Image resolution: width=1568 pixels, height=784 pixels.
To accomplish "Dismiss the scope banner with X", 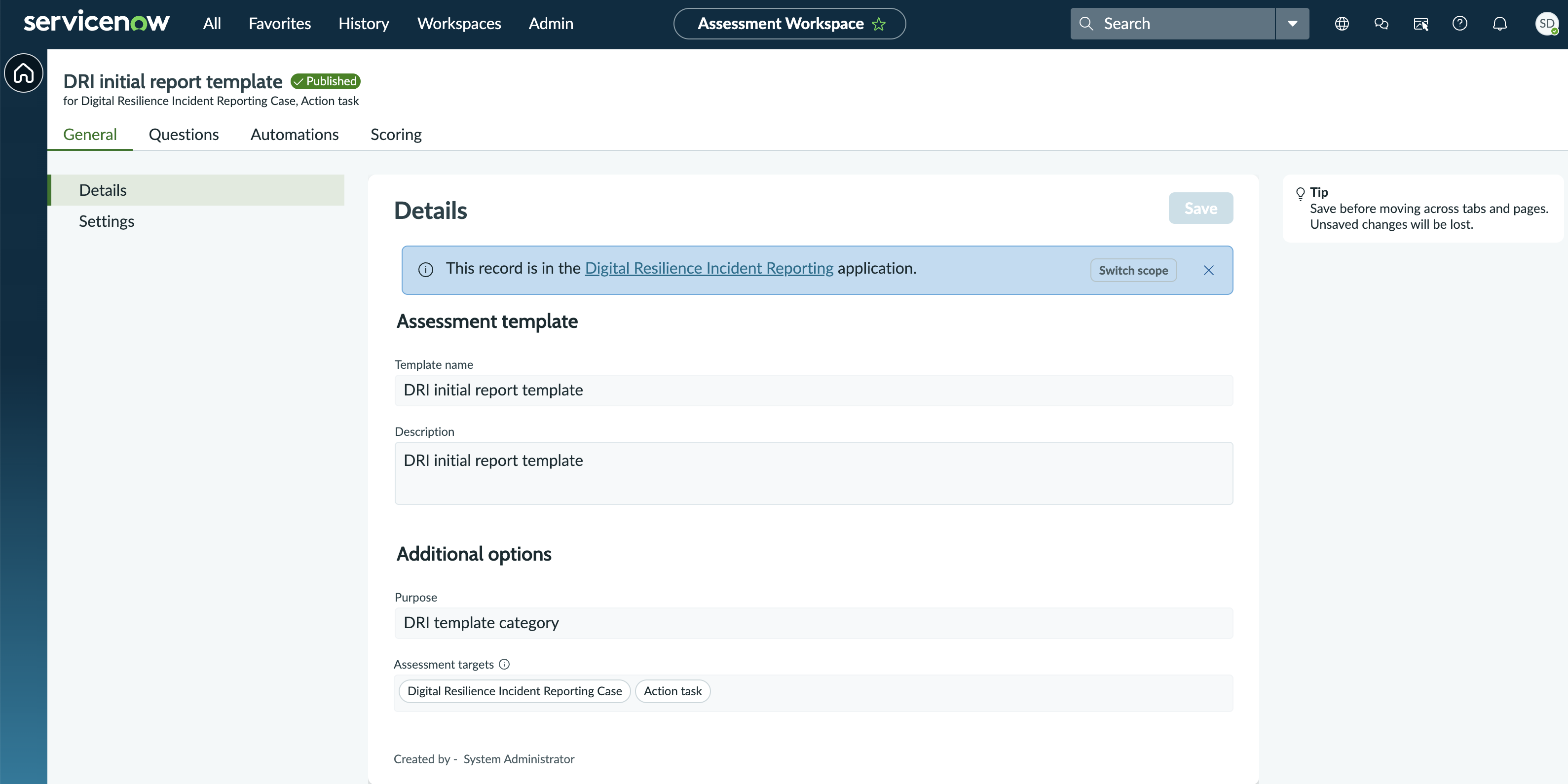I will [1209, 270].
